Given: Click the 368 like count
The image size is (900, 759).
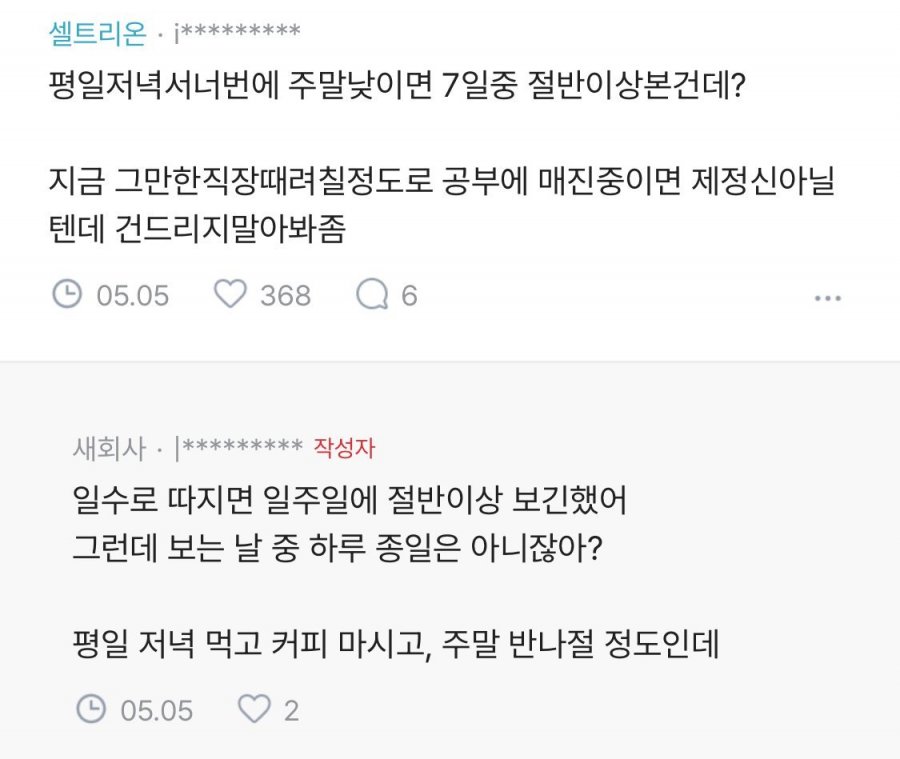Looking at the screenshot, I should 285,296.
